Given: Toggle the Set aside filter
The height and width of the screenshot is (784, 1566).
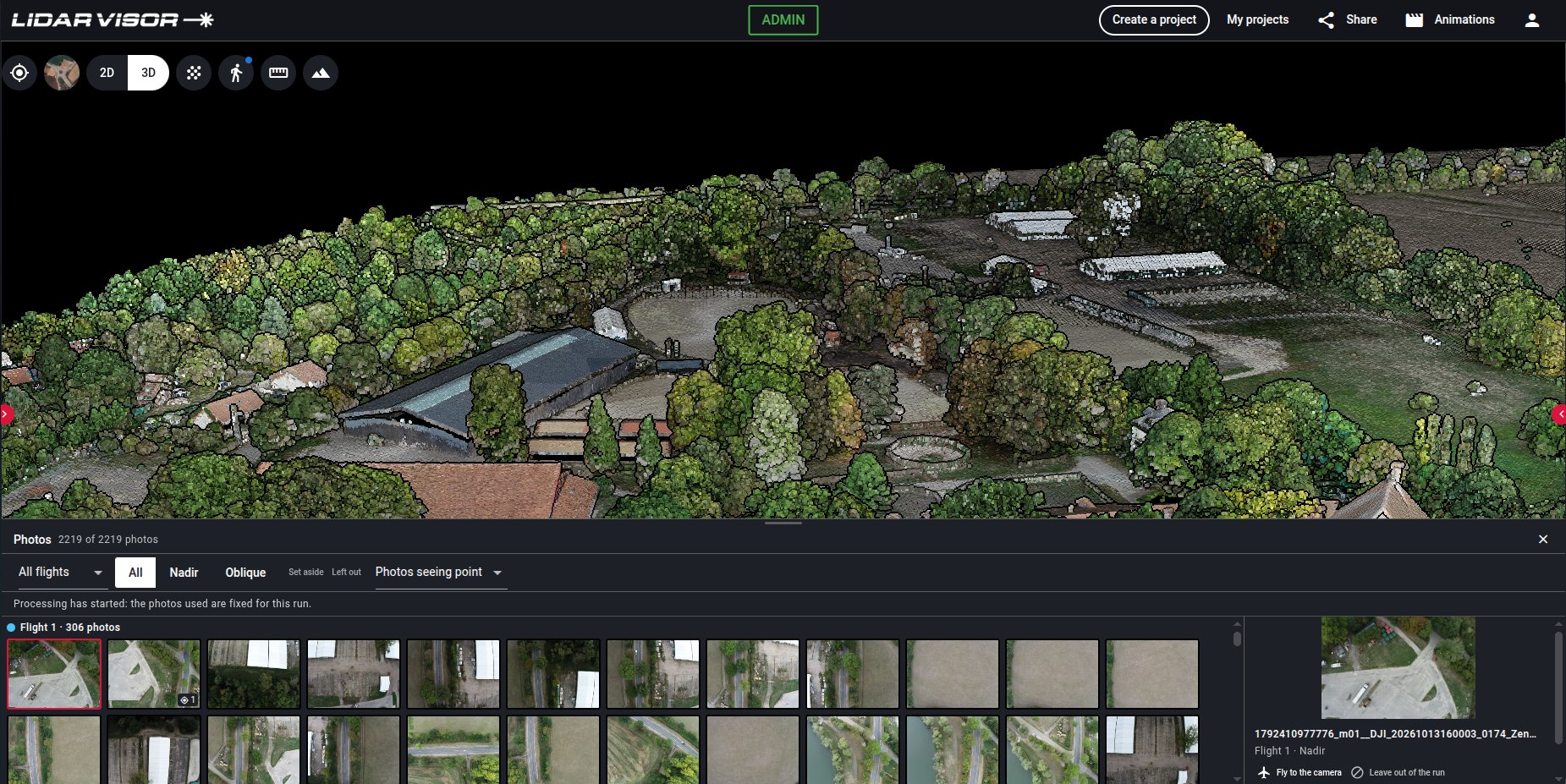Looking at the screenshot, I should point(305,573).
